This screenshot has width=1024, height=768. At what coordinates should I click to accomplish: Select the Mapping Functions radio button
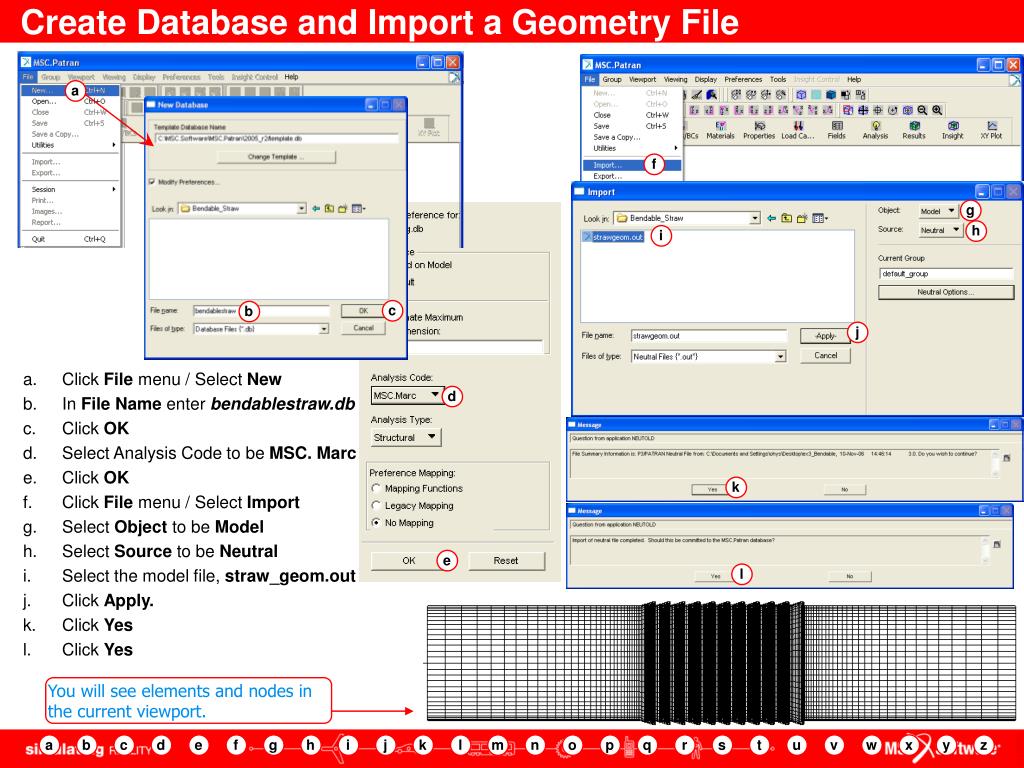pyautogui.click(x=376, y=488)
